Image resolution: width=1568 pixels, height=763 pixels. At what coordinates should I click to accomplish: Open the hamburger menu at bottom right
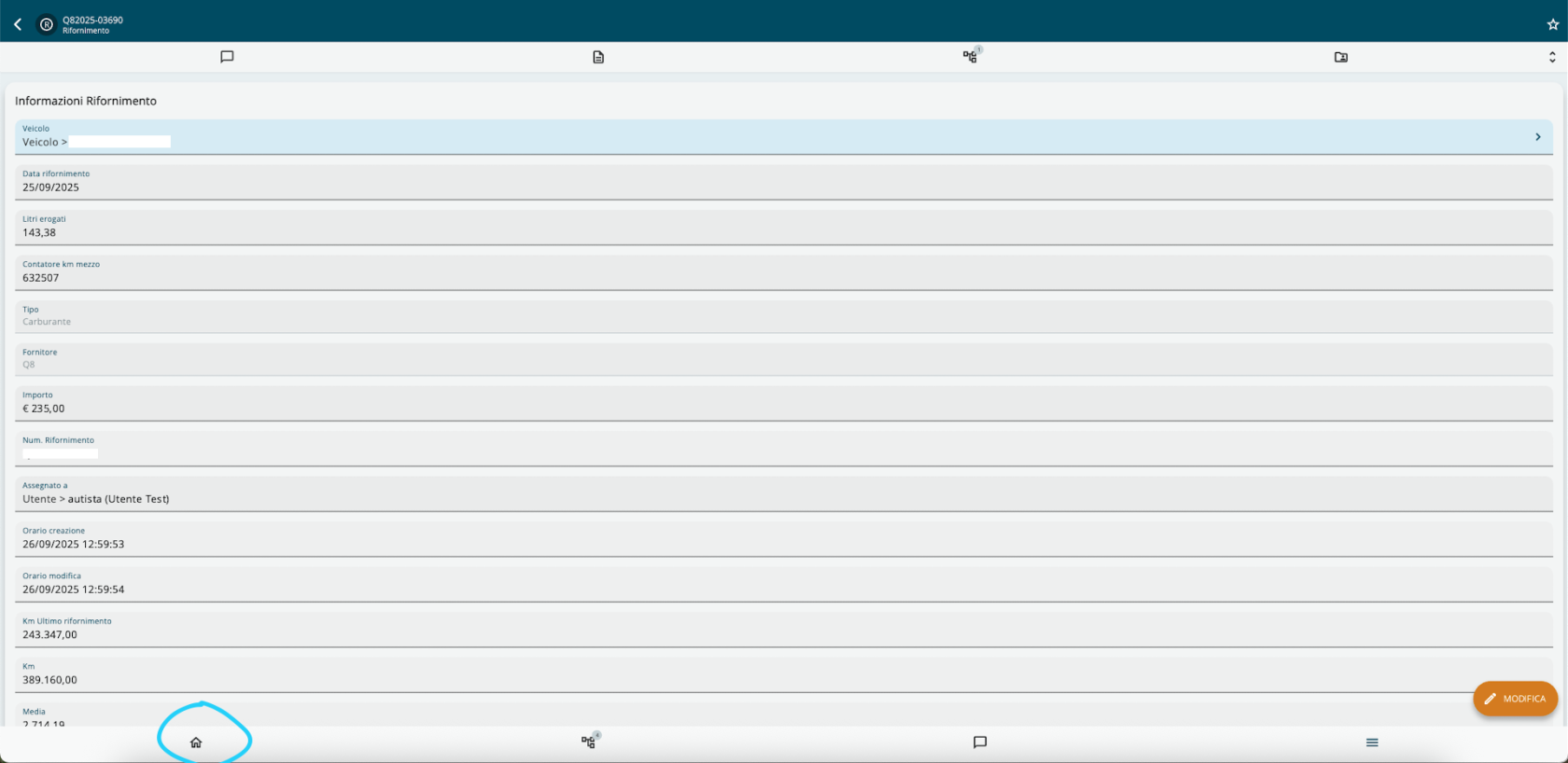click(x=1372, y=742)
